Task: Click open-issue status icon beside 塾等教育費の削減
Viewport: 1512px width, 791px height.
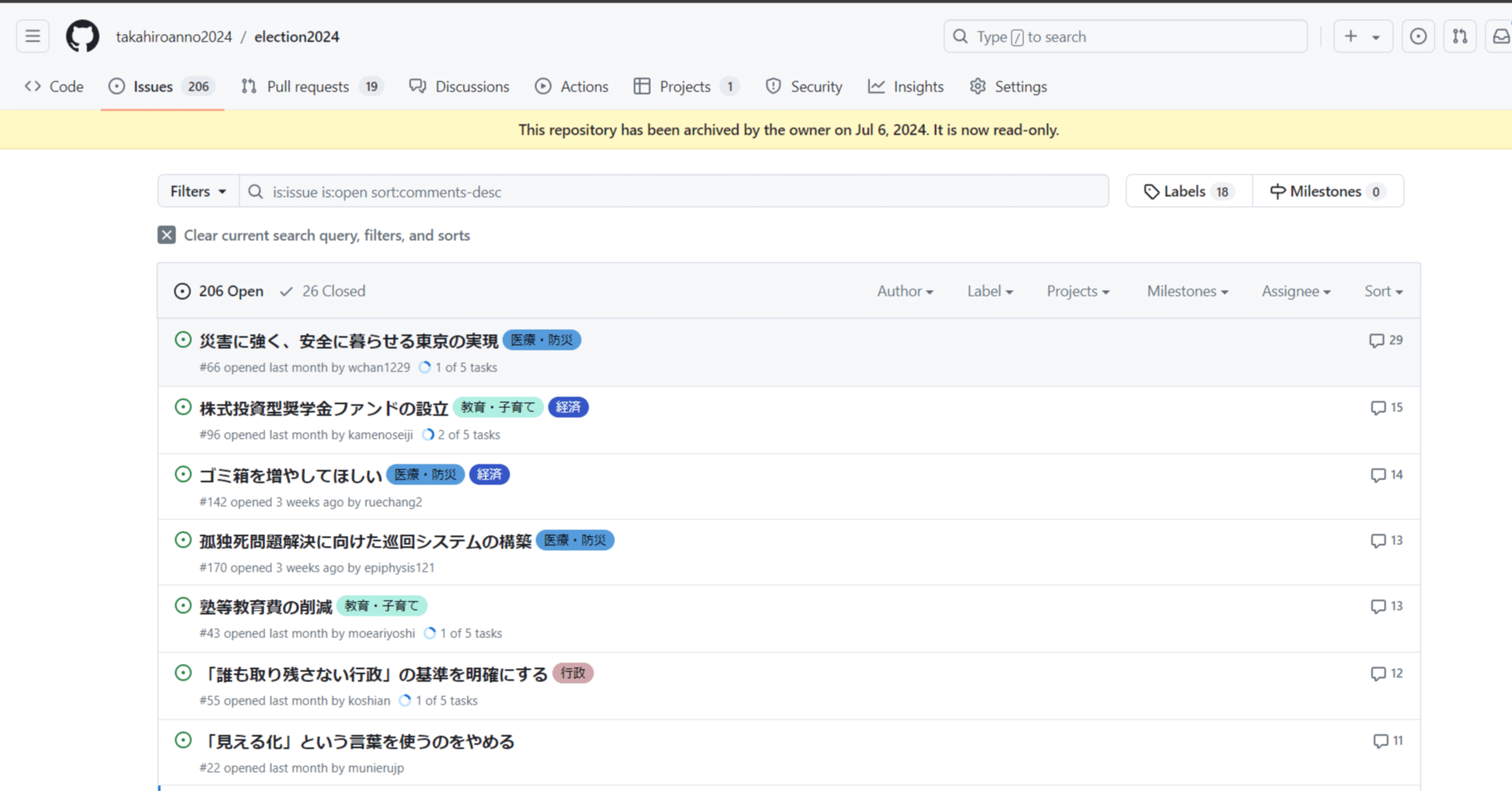Action: 183,606
